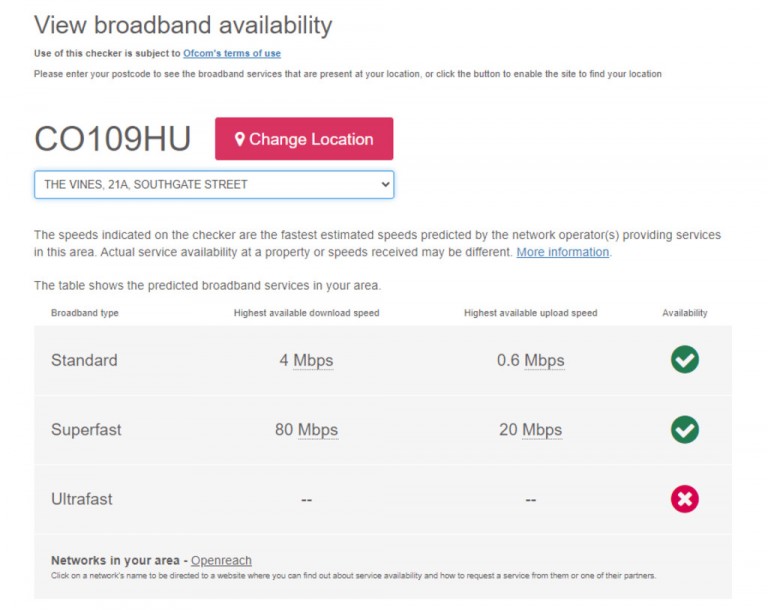The image size is (768, 610).
Task: Click the Highest available upload speed header
Action: [530, 313]
